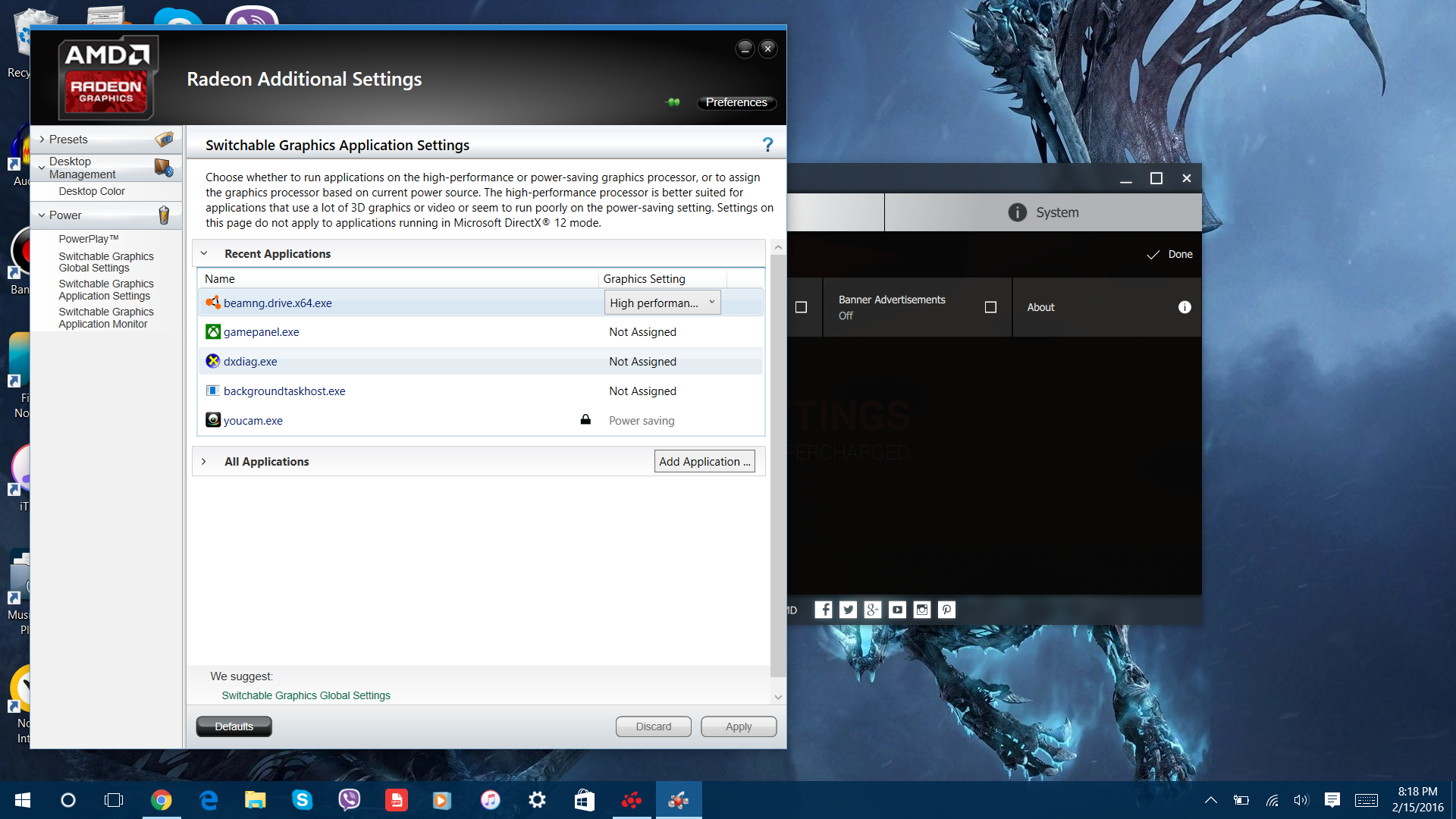Collapse the Desktop Management category
The width and height of the screenshot is (1456, 819).
[42, 168]
